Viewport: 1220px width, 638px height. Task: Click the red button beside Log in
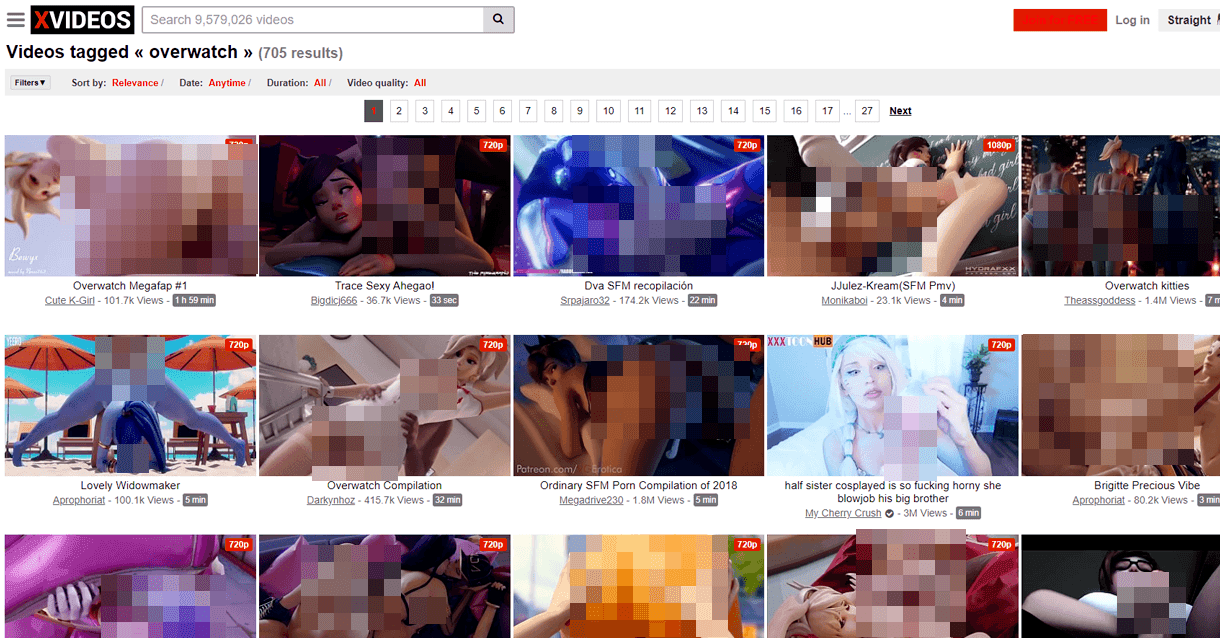click(x=1059, y=20)
